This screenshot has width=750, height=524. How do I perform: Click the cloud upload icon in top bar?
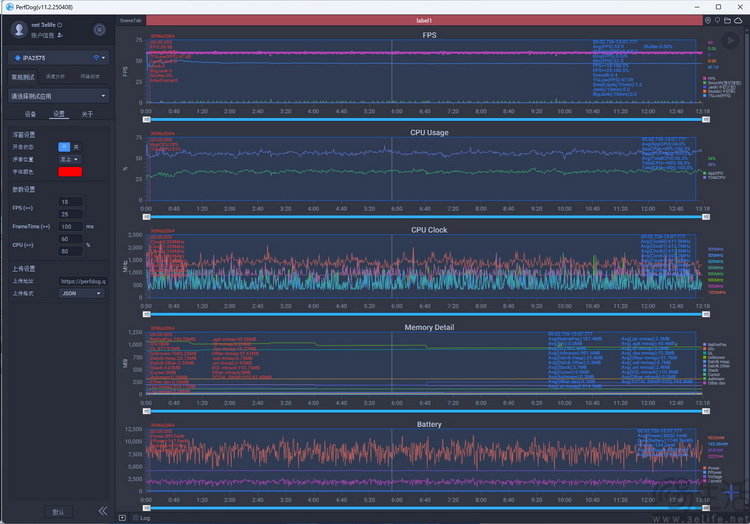pos(739,21)
